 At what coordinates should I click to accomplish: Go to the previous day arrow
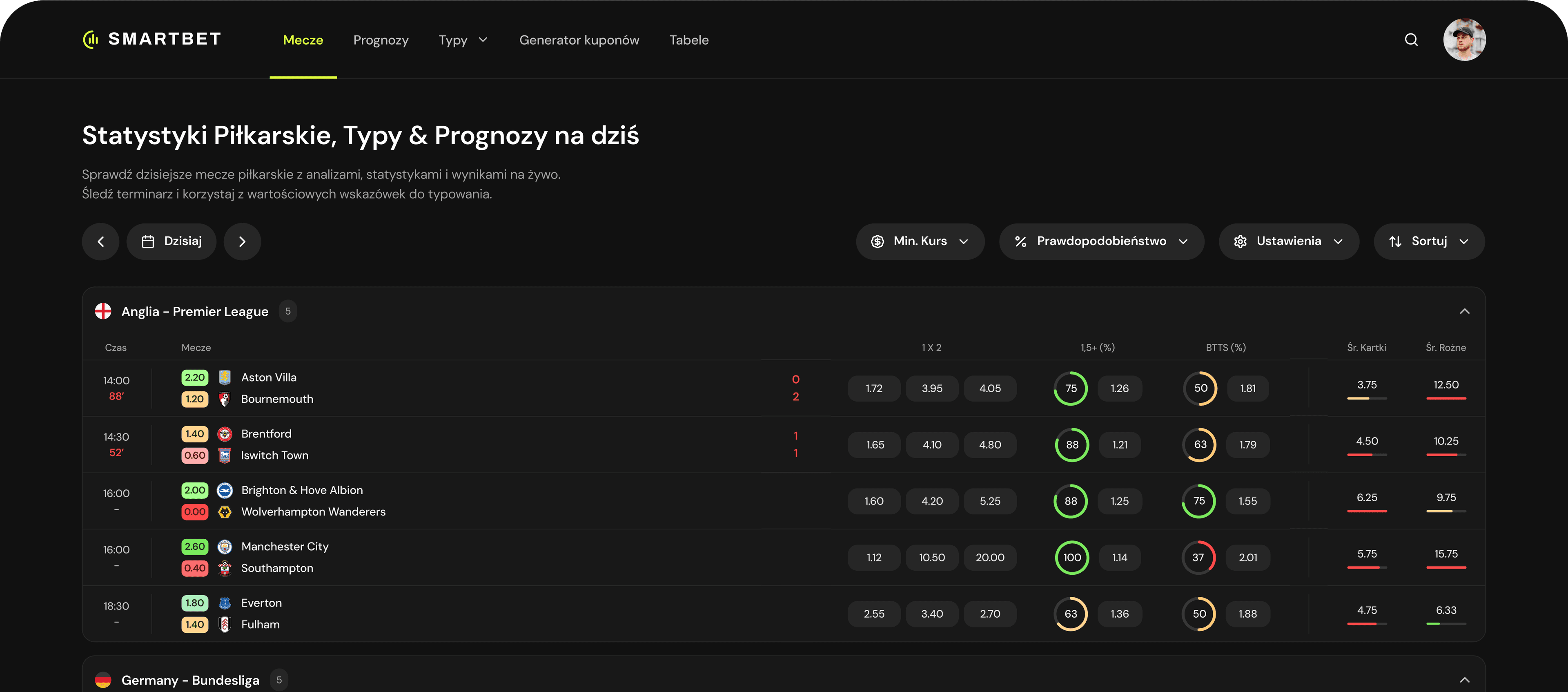click(x=100, y=242)
